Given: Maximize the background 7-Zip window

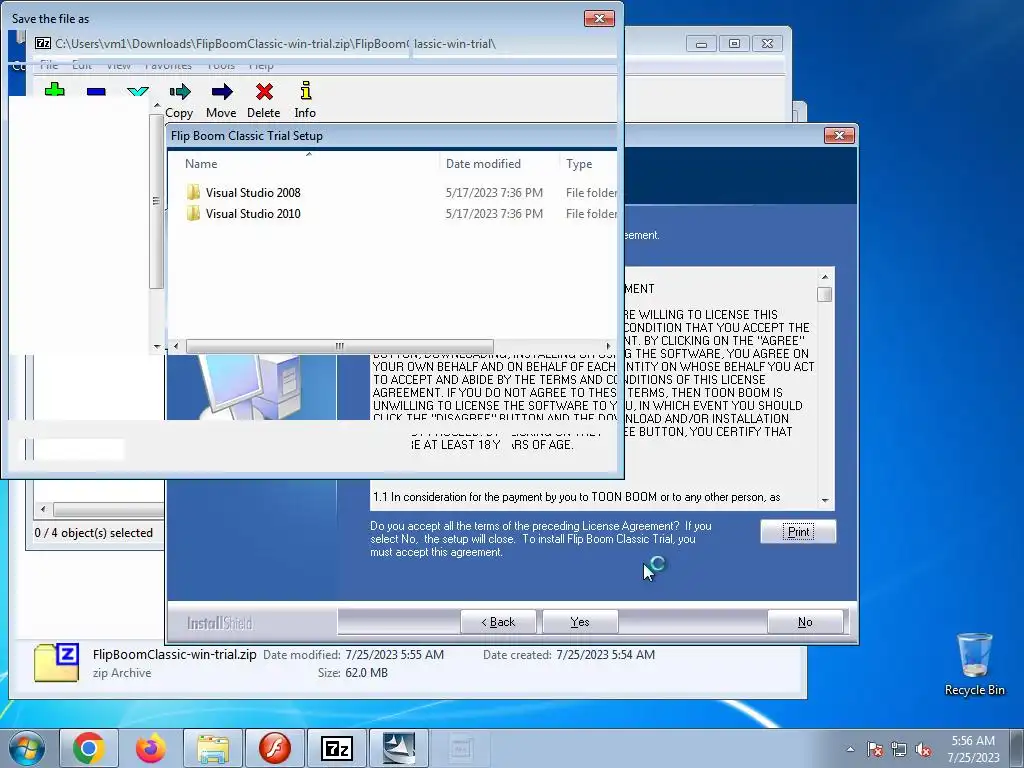Looking at the screenshot, I should [x=734, y=44].
